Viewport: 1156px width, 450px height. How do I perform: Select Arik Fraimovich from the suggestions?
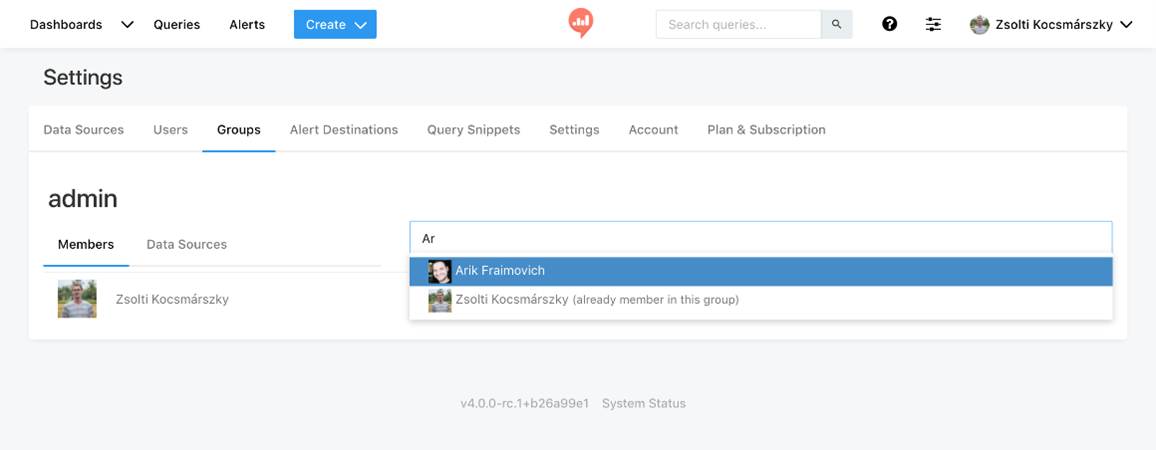(761, 271)
